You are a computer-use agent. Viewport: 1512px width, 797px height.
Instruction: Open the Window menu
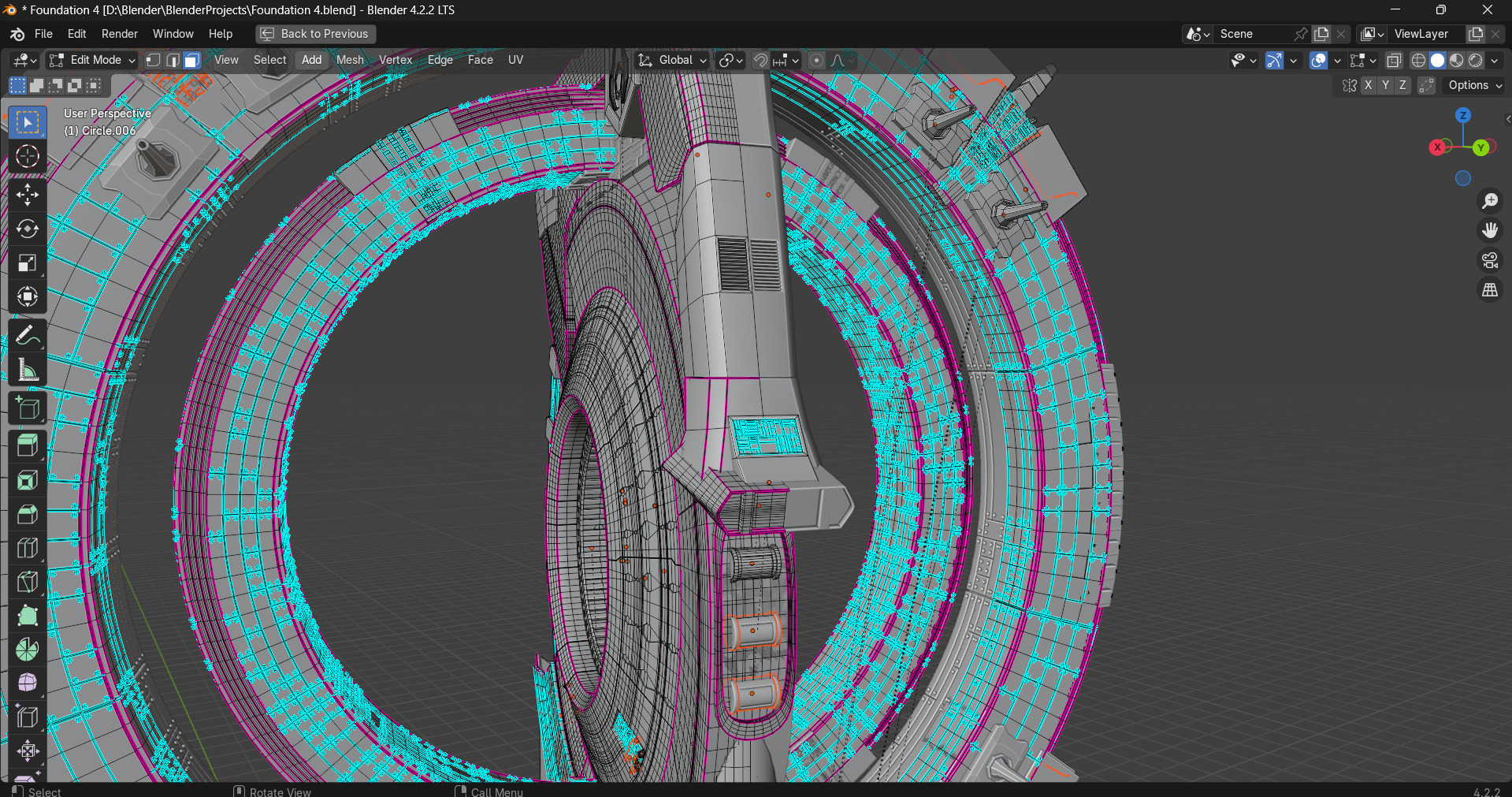pos(173,34)
